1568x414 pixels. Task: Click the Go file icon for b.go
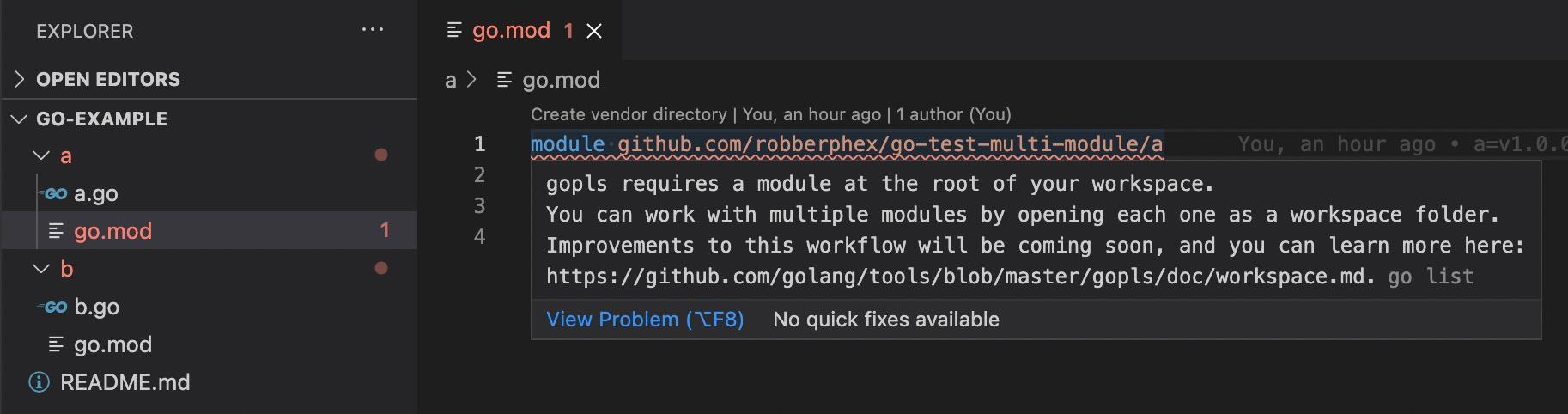point(56,307)
